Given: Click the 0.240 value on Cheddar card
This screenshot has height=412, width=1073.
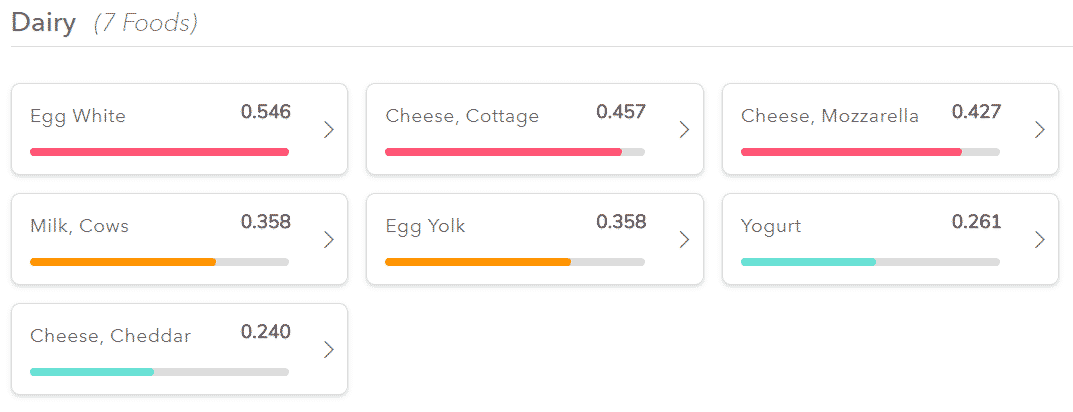Looking at the screenshot, I should click(x=266, y=332).
